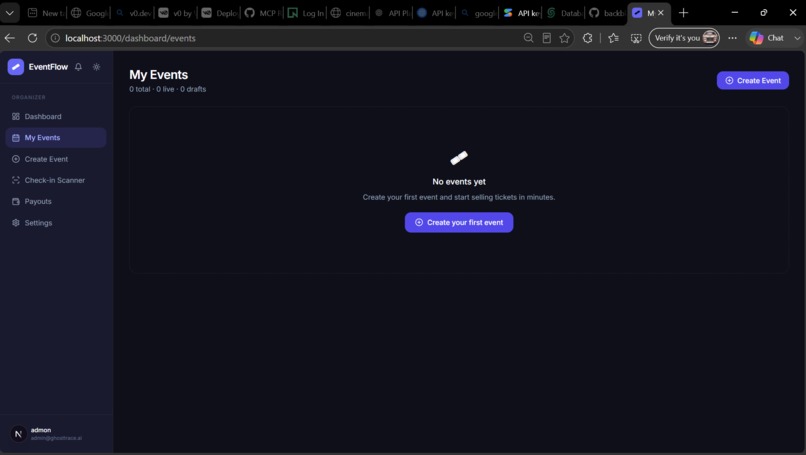Open Create Event sidebar item
This screenshot has width=806, height=455.
pos(56,159)
